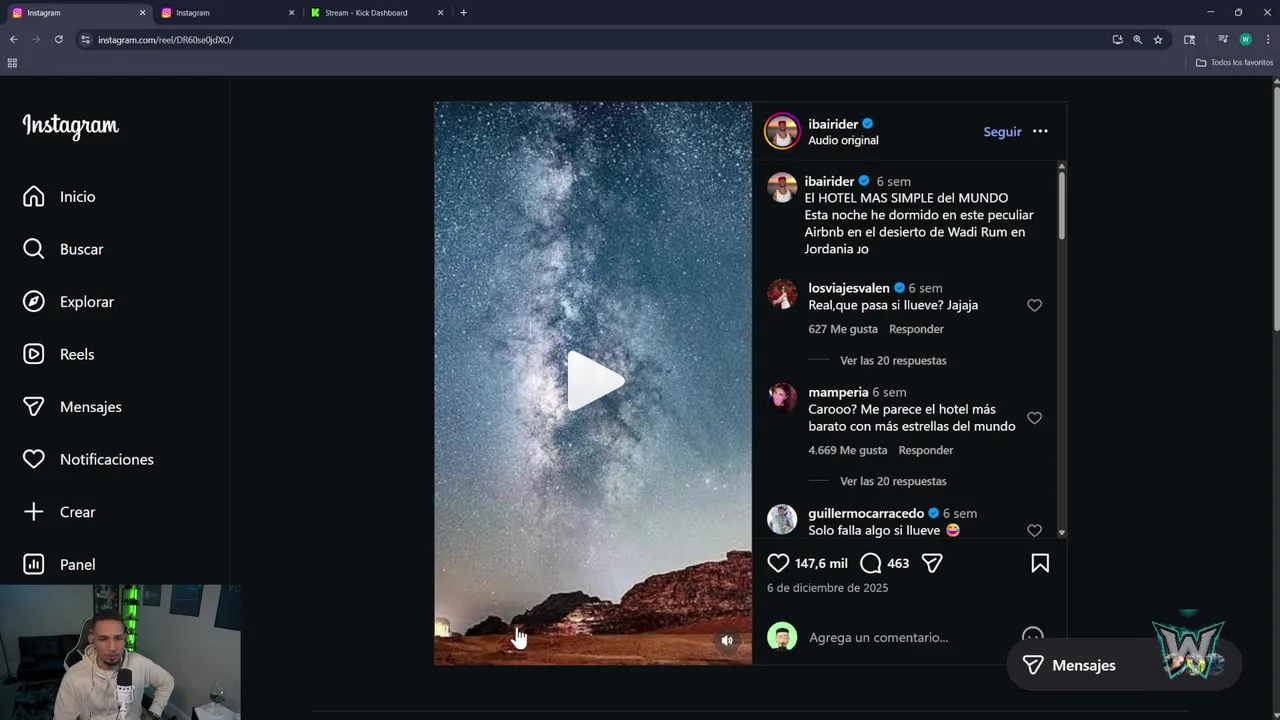Screen dimensions: 1280x720
Task: View the 147,6 mil likes count
Action: (821, 564)
